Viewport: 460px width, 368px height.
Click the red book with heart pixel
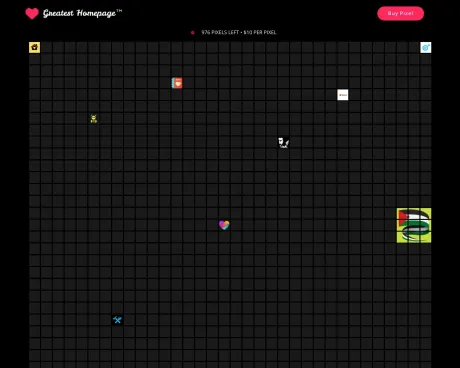(177, 83)
